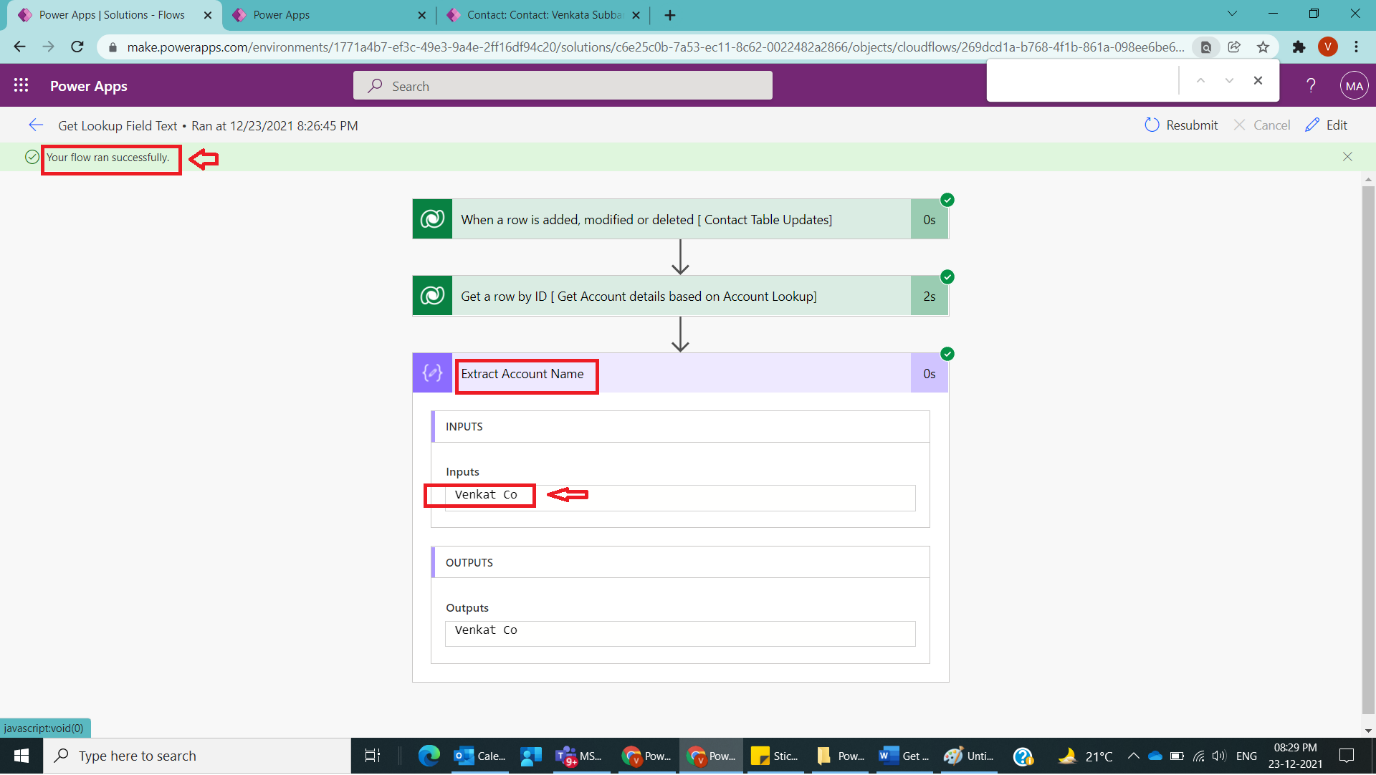Select the Dataverse icon on 'Get a row by ID' step
Image resolution: width=1376 pixels, height=775 pixels.
click(432, 295)
